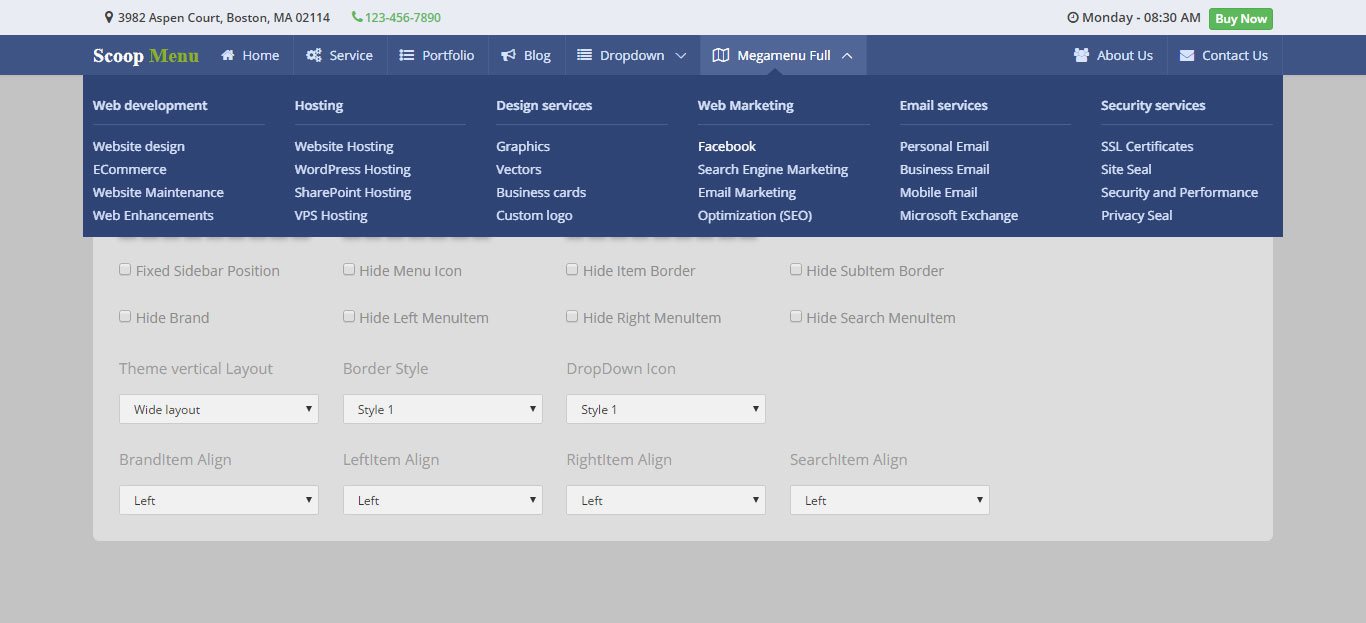Open SharePoint Hosting link
1366x623 pixels.
coord(353,192)
